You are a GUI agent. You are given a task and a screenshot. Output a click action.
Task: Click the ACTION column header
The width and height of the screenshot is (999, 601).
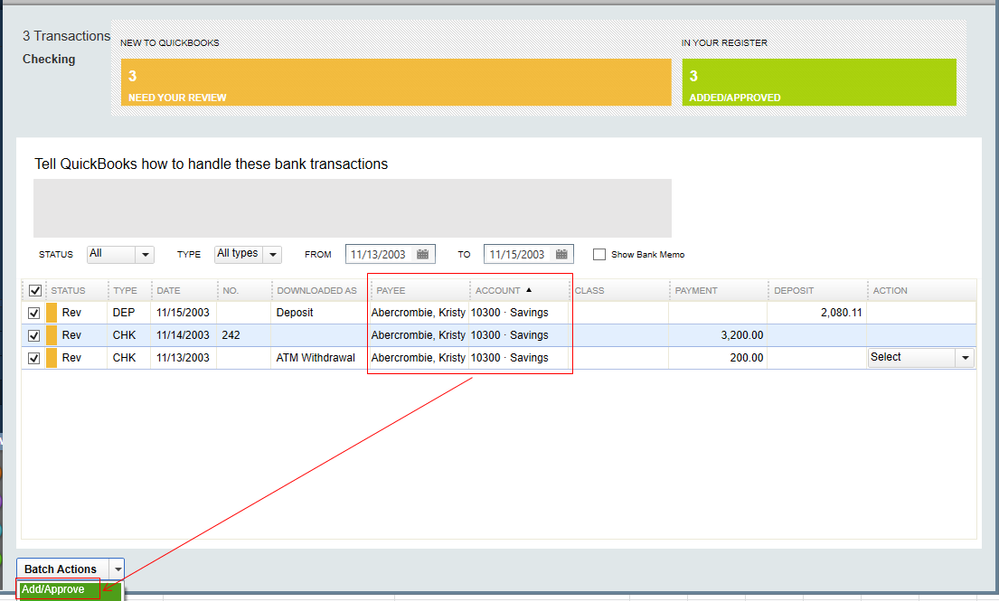pyautogui.click(x=922, y=291)
